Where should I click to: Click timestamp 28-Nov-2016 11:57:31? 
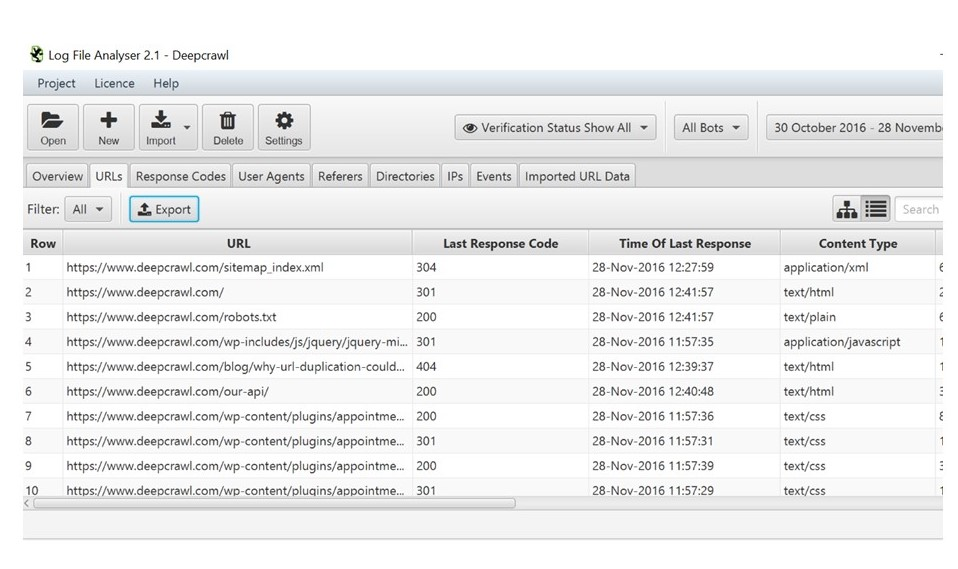(x=653, y=441)
